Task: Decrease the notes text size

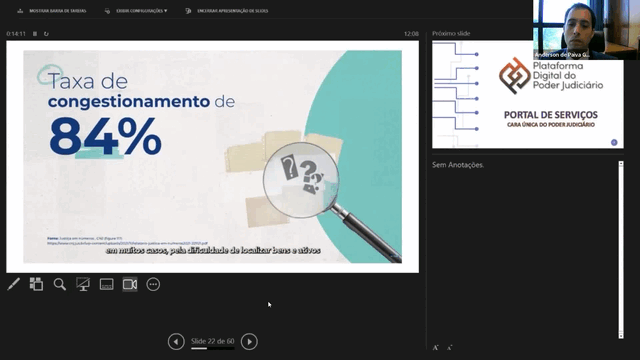Action: [x=449, y=348]
